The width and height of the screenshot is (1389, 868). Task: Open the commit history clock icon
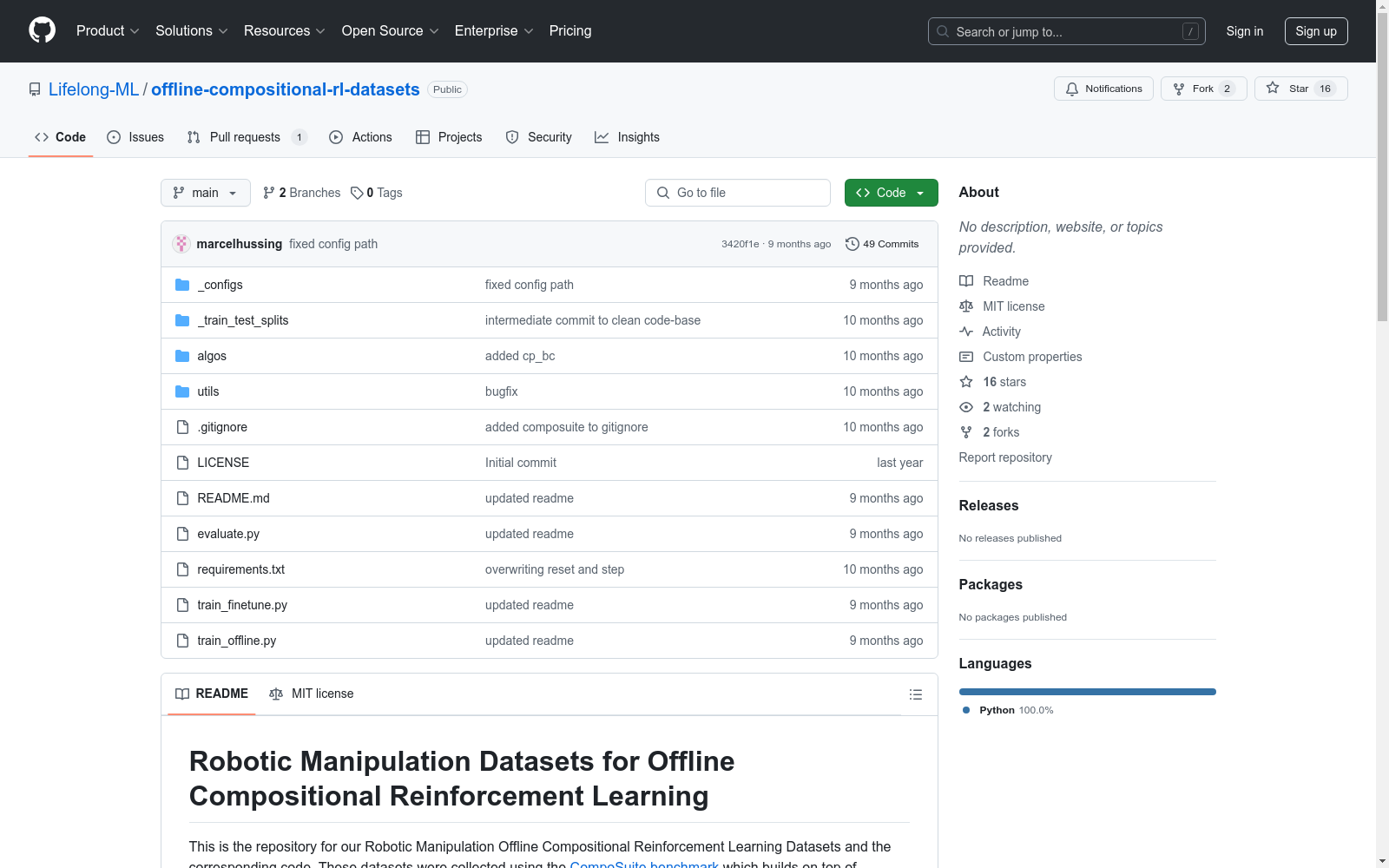click(x=852, y=244)
